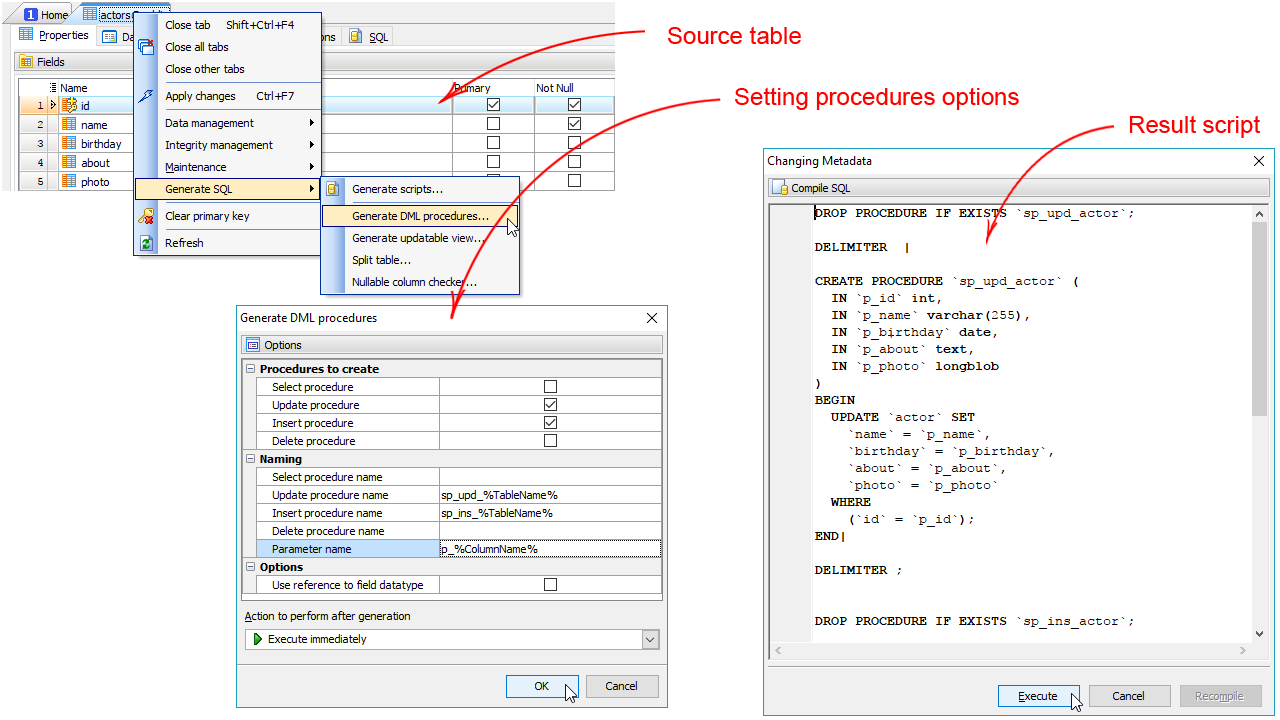Click the script editor vertical scrollbar
Image resolution: width=1280 pixels, height=720 pixels.
(1259, 320)
